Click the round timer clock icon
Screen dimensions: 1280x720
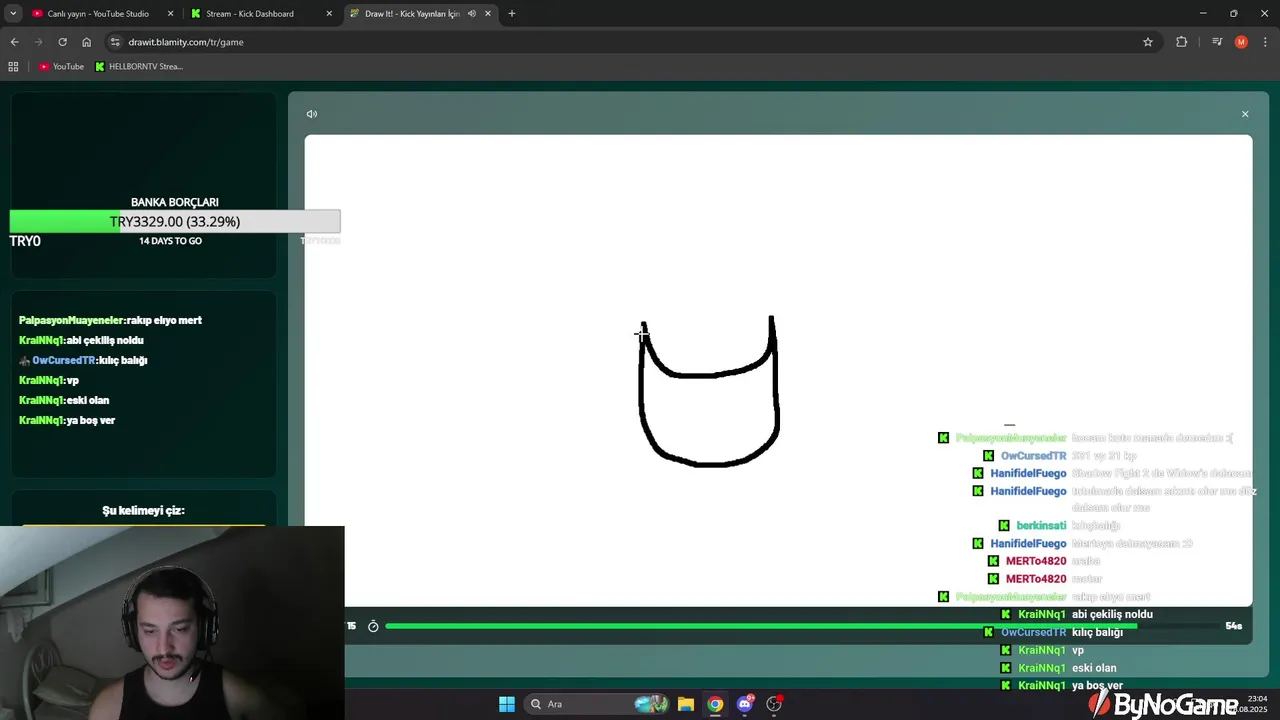point(373,626)
